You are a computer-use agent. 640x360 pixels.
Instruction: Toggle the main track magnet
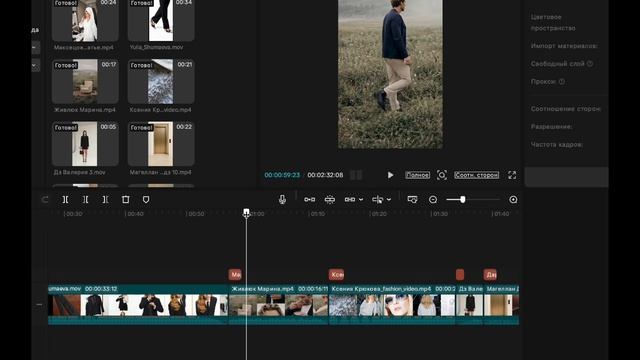(309, 200)
